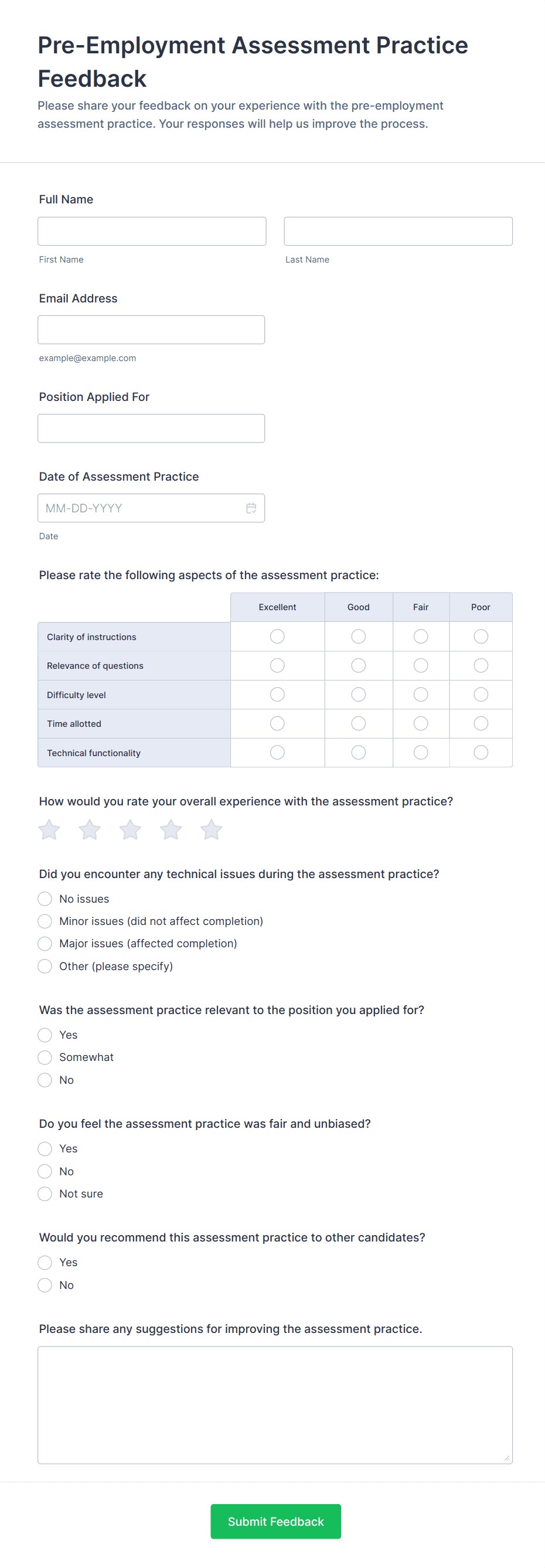Choose Yes to recommend assessment practice
Viewport: 545px width, 1568px height.
point(45,1263)
